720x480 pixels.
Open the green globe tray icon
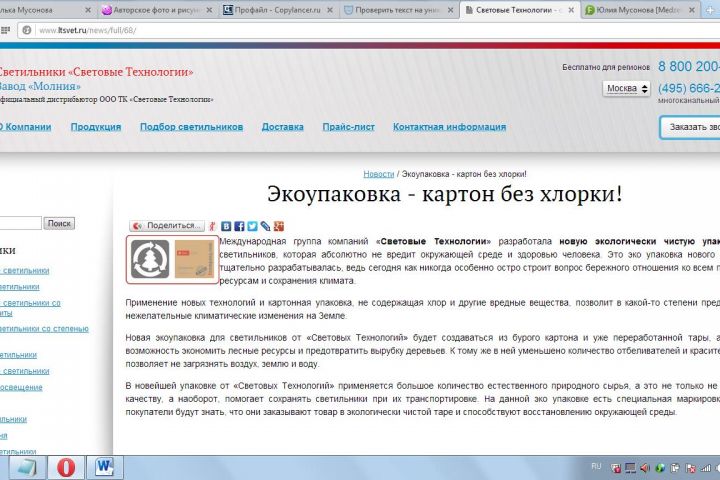tap(660, 468)
